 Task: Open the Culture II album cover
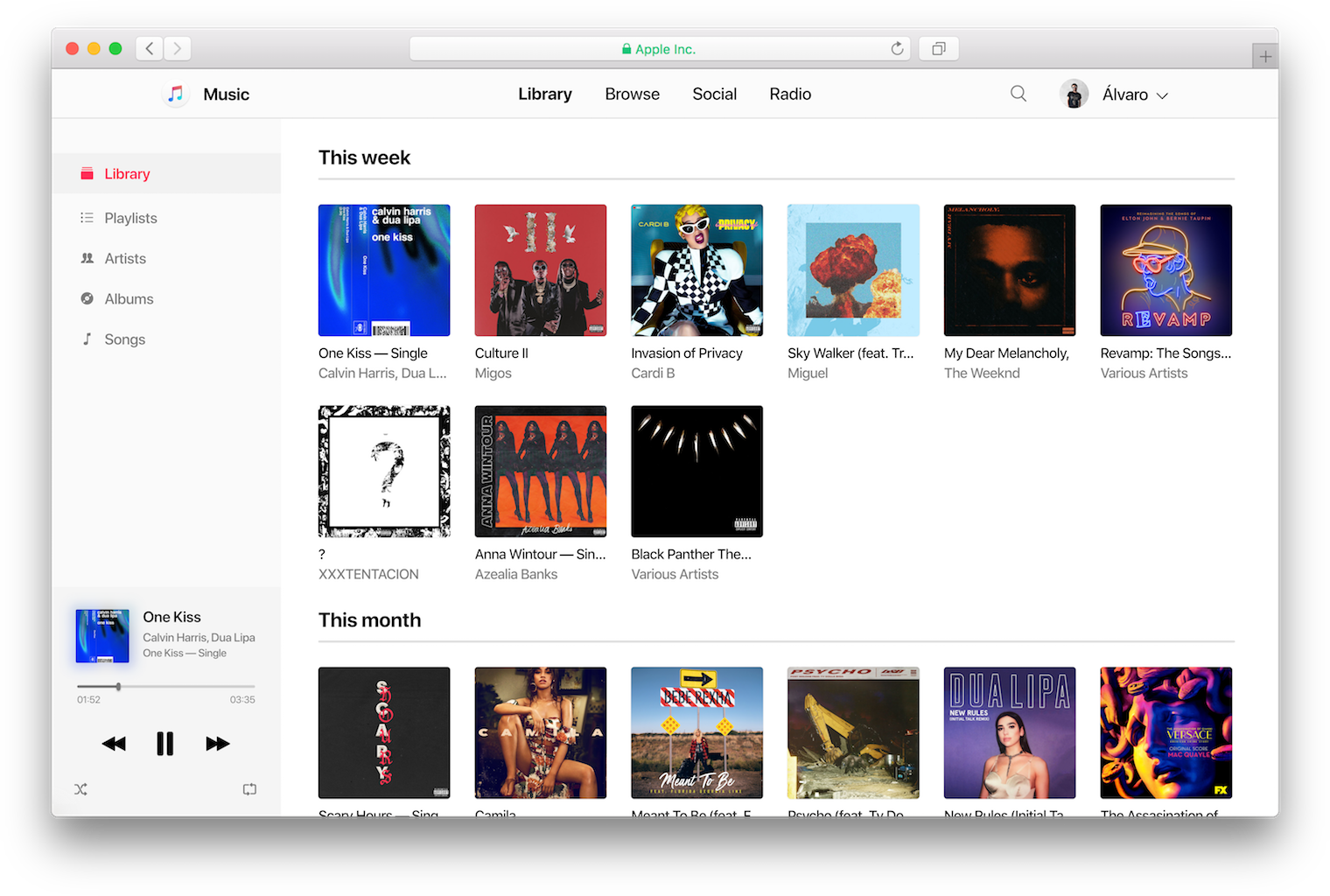point(541,270)
